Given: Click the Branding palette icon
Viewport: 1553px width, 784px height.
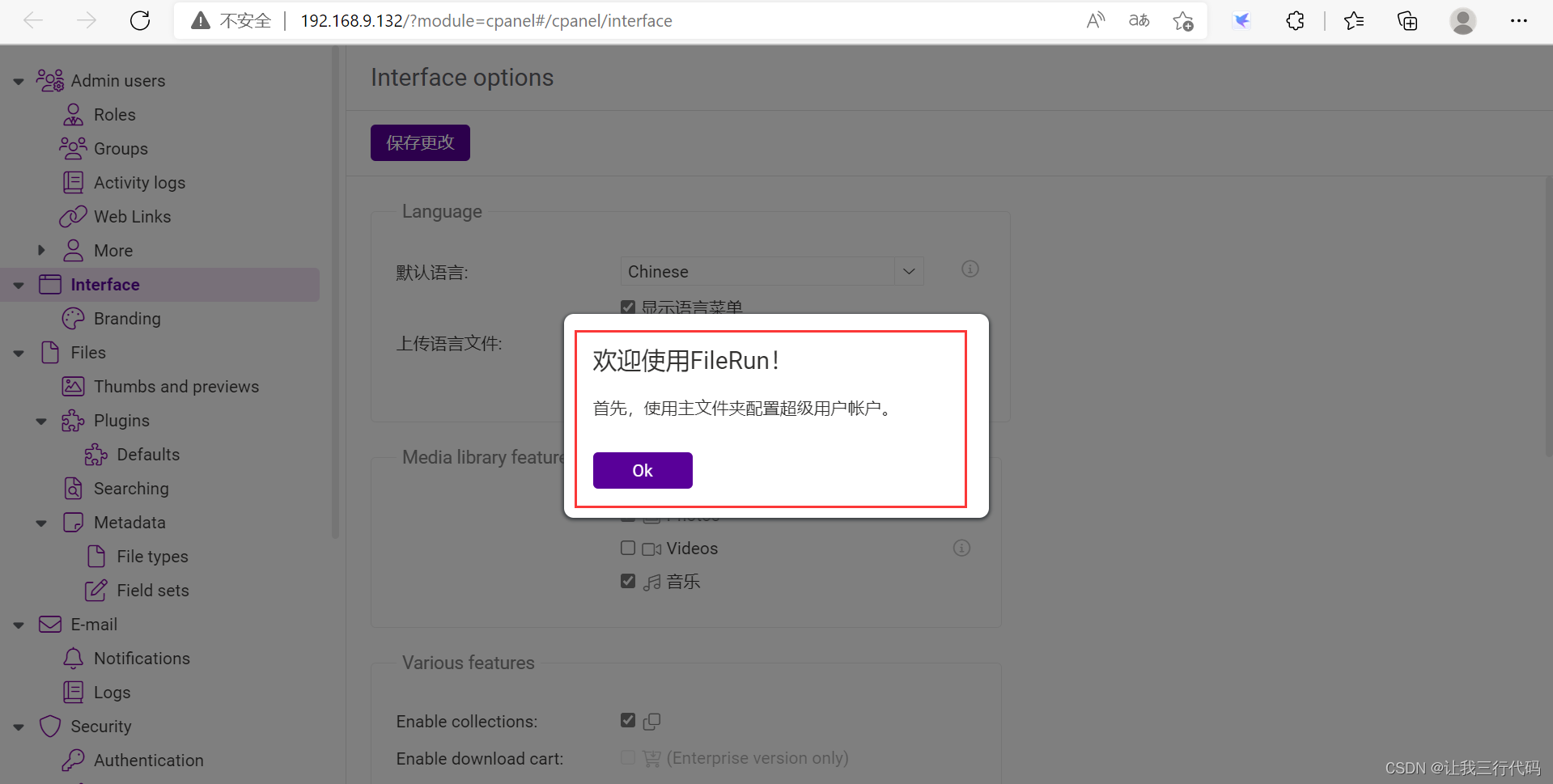Looking at the screenshot, I should pyautogui.click(x=73, y=318).
